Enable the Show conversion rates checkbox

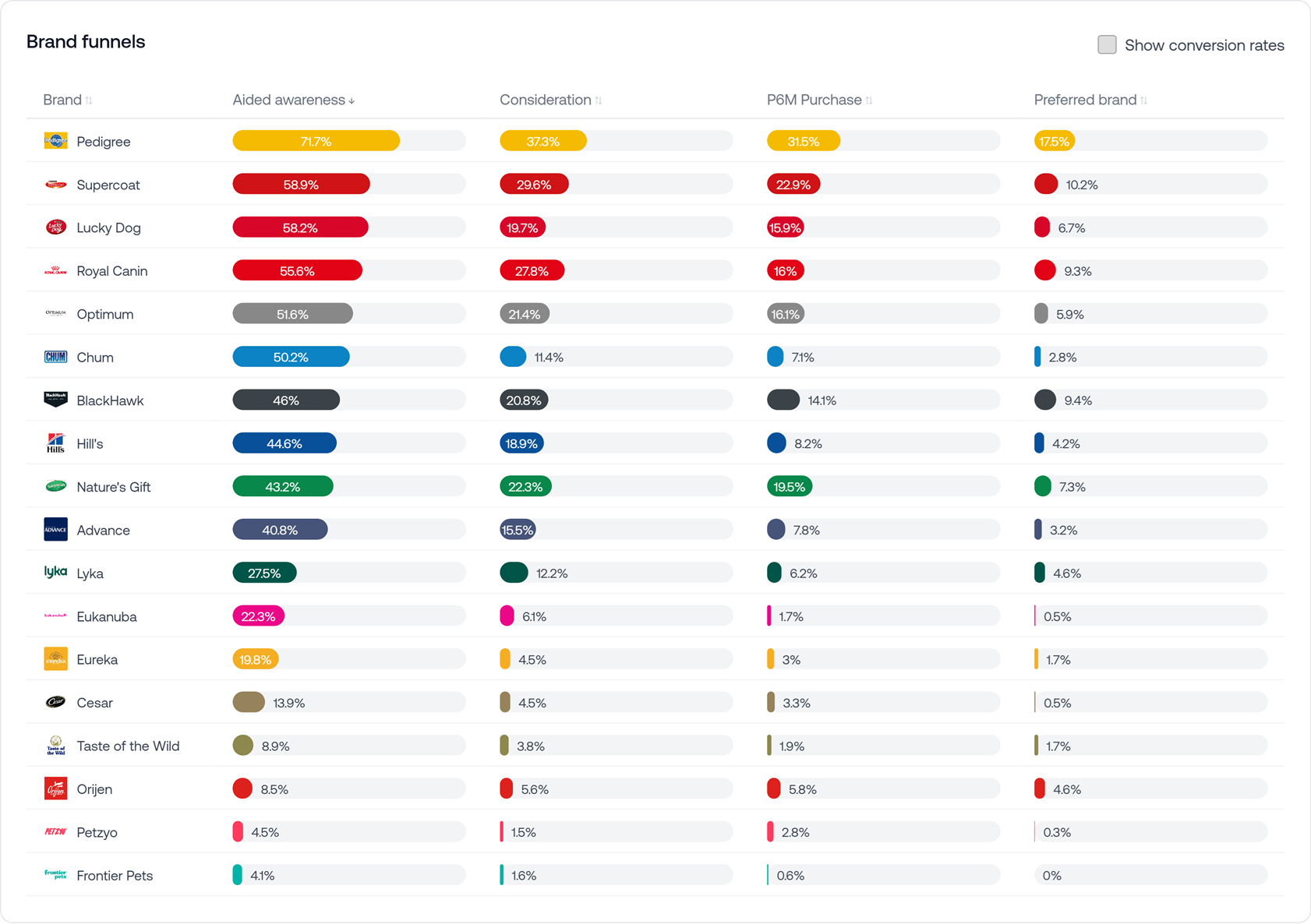point(1107,44)
